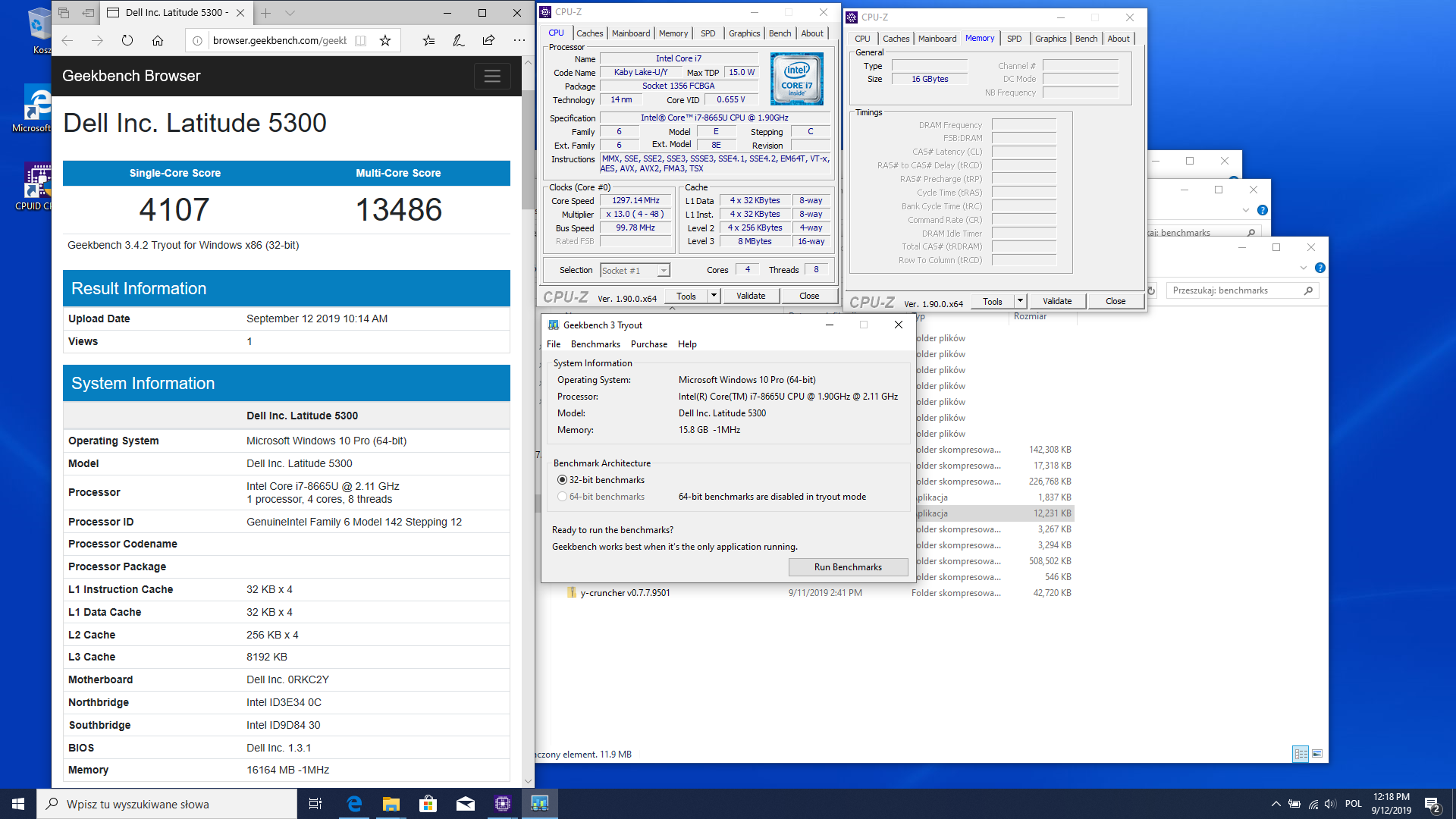Expand ribbon chevron in front Explorer window
The image size is (1456, 819).
[1304, 268]
